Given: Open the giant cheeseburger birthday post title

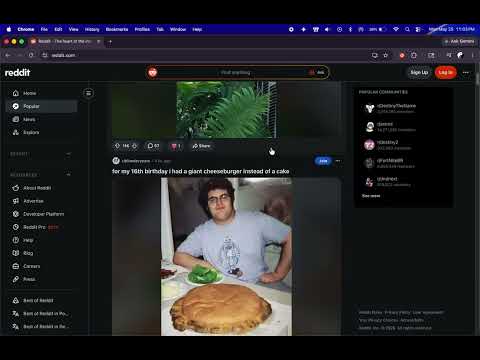Looking at the screenshot, I should click(200, 171).
